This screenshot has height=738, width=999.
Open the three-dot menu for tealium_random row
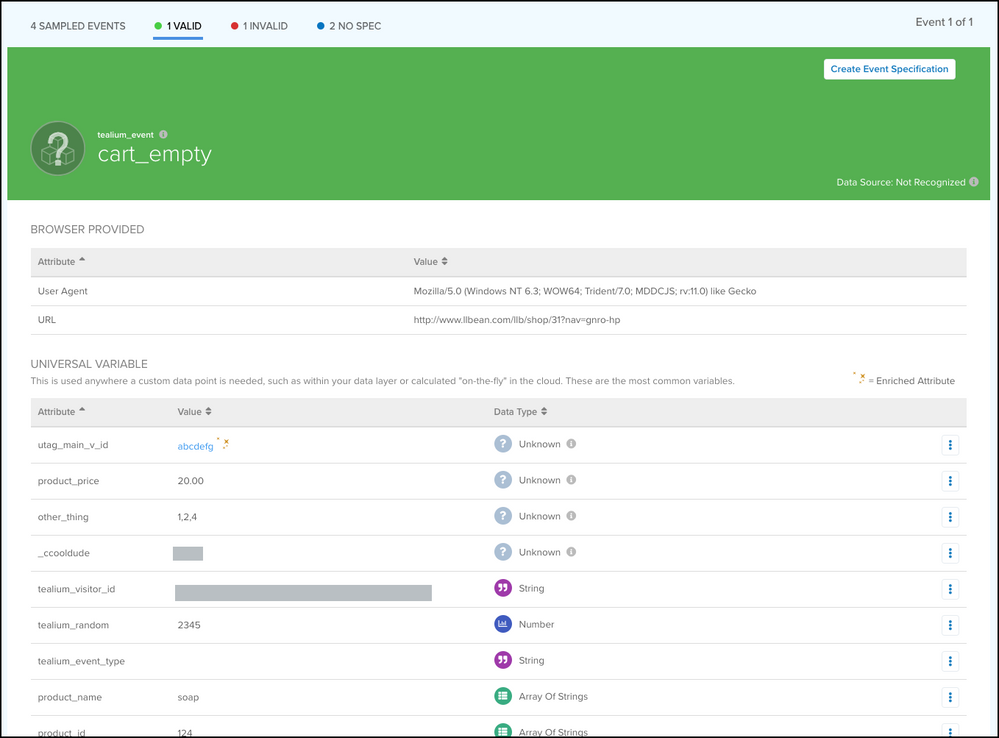950,625
